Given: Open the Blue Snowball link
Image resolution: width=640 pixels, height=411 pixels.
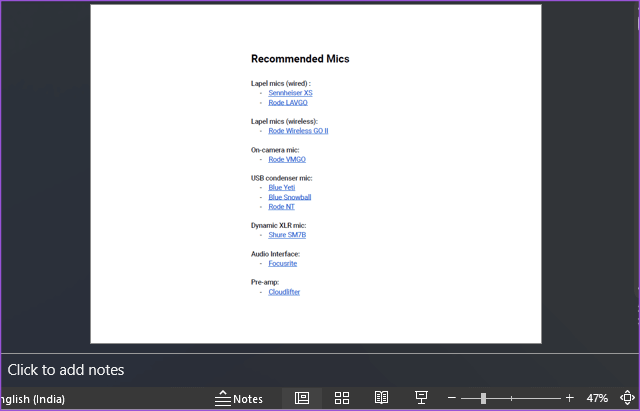Looking at the screenshot, I should tap(290, 198).
